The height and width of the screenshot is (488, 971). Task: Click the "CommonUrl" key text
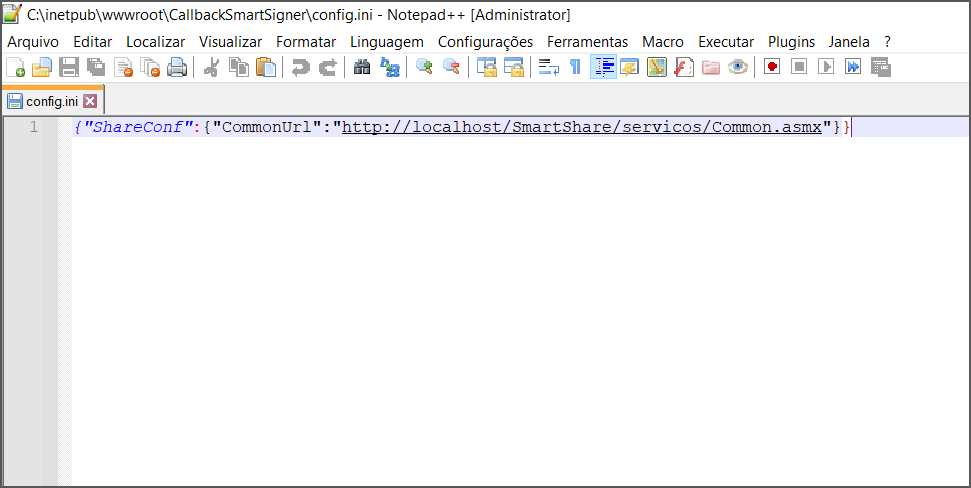(266, 127)
